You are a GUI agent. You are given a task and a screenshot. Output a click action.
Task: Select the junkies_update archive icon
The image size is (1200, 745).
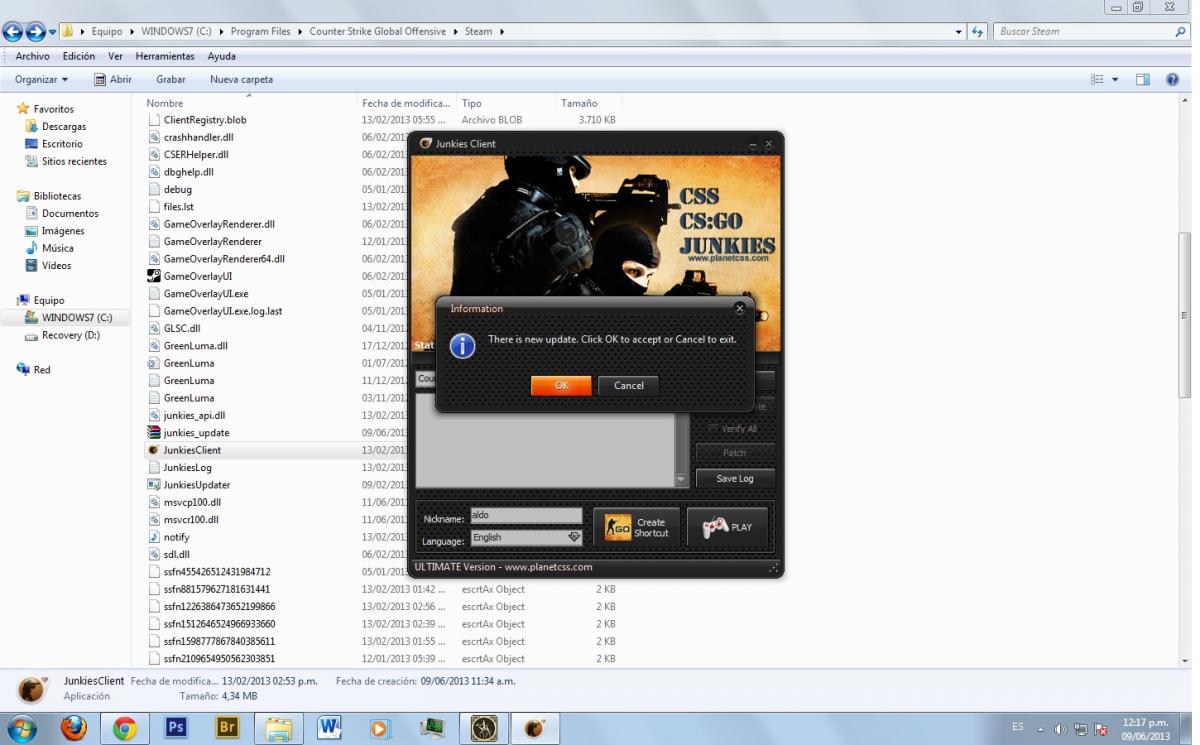click(x=154, y=433)
